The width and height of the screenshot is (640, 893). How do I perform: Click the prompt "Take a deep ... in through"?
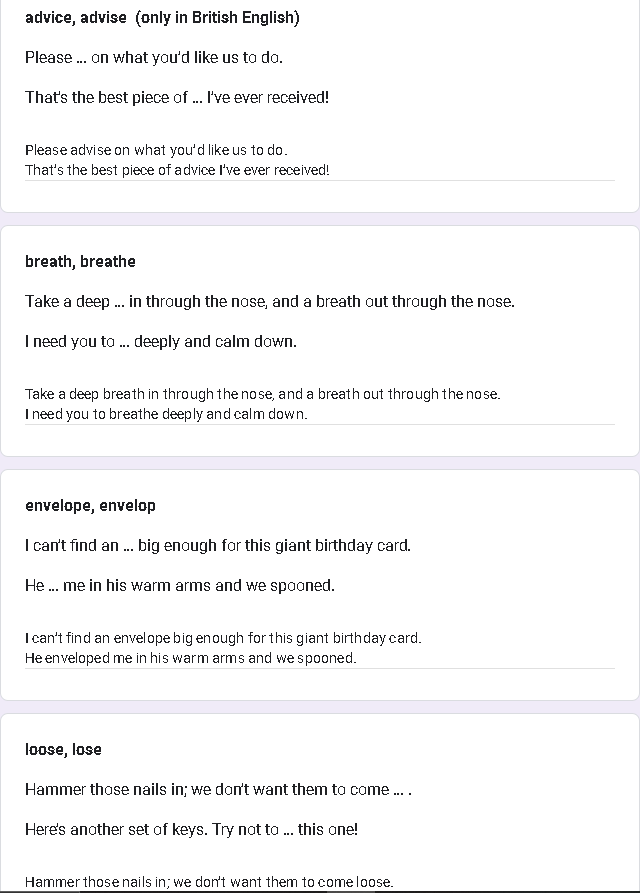[x=270, y=302]
